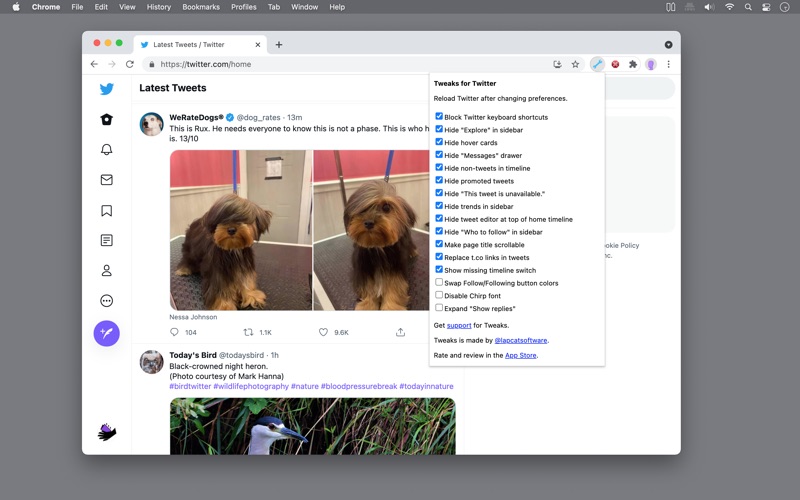Click the Chrome profile avatar
Viewport: 800px width, 500px height.
[651, 64]
